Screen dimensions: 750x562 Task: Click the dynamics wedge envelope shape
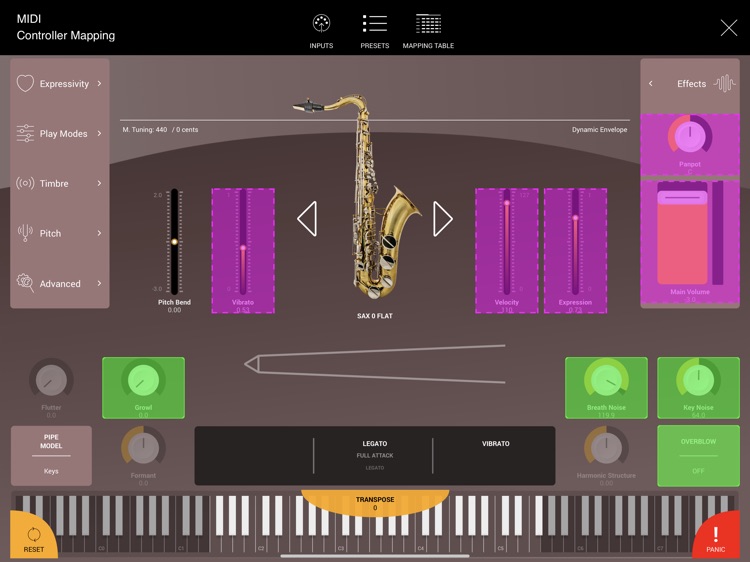(x=375, y=364)
